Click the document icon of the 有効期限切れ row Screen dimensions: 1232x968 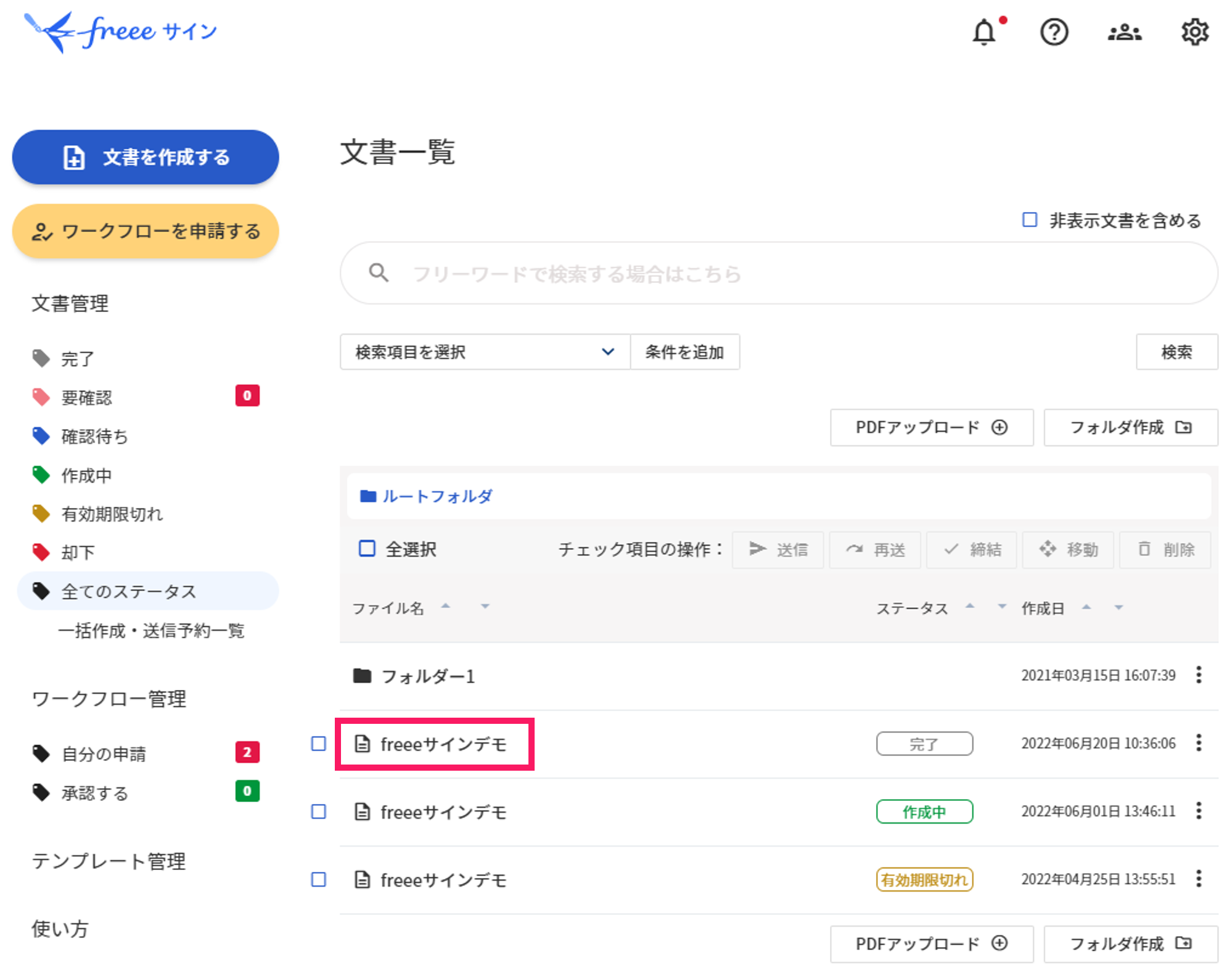point(363,880)
